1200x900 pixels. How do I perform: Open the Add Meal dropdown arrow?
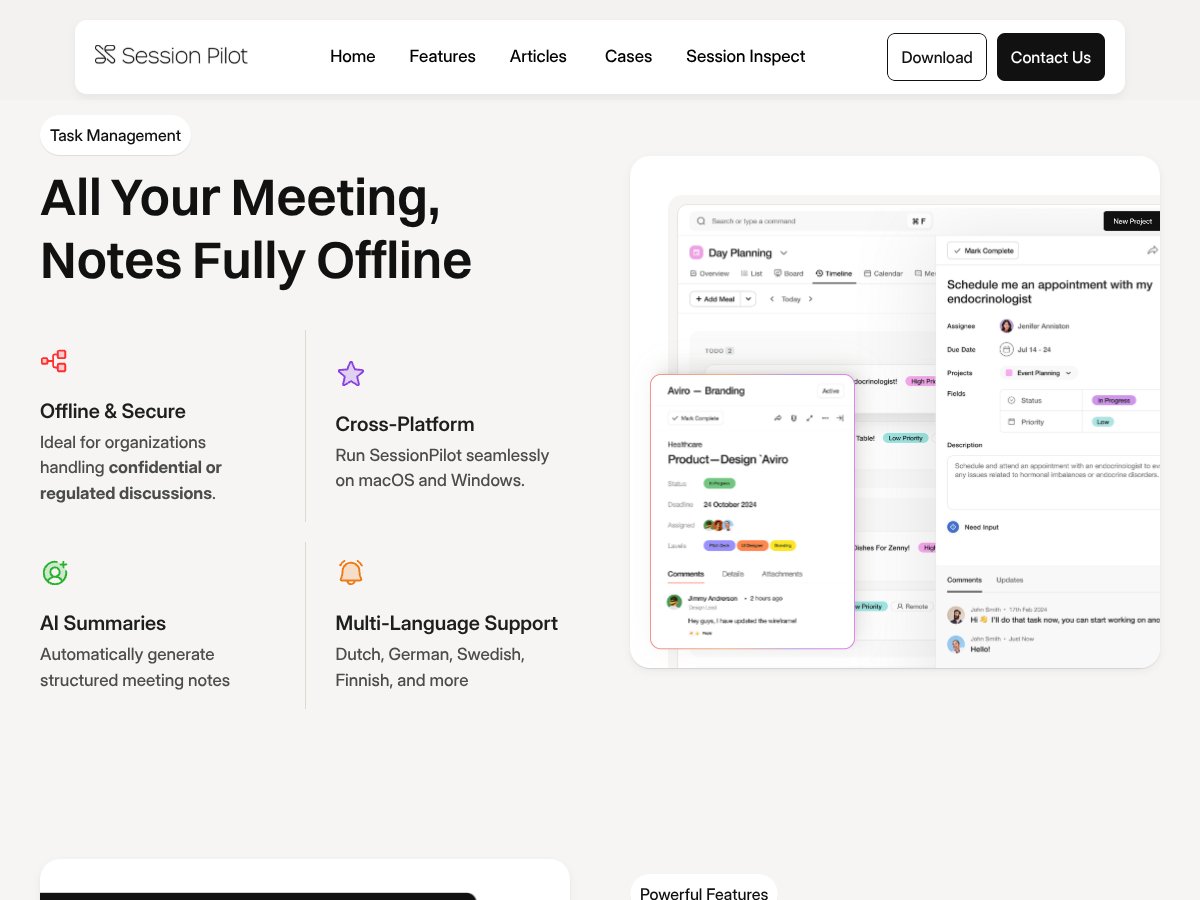pos(748,299)
